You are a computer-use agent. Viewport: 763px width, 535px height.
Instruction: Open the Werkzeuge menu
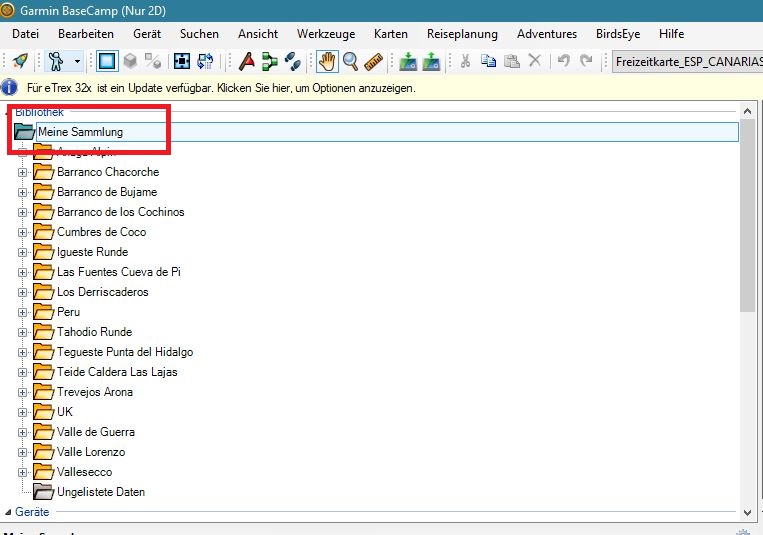326,34
